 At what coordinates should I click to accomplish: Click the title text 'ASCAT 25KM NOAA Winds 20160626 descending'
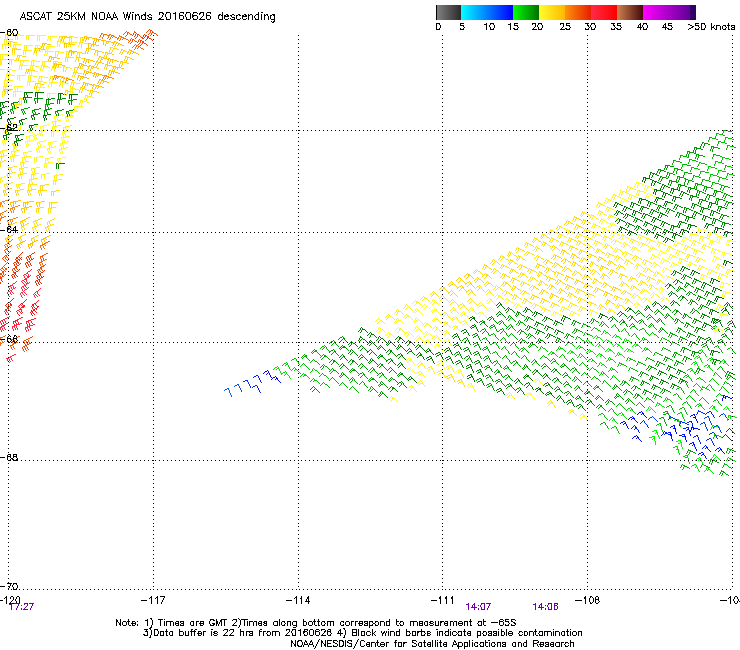[x=147, y=16]
